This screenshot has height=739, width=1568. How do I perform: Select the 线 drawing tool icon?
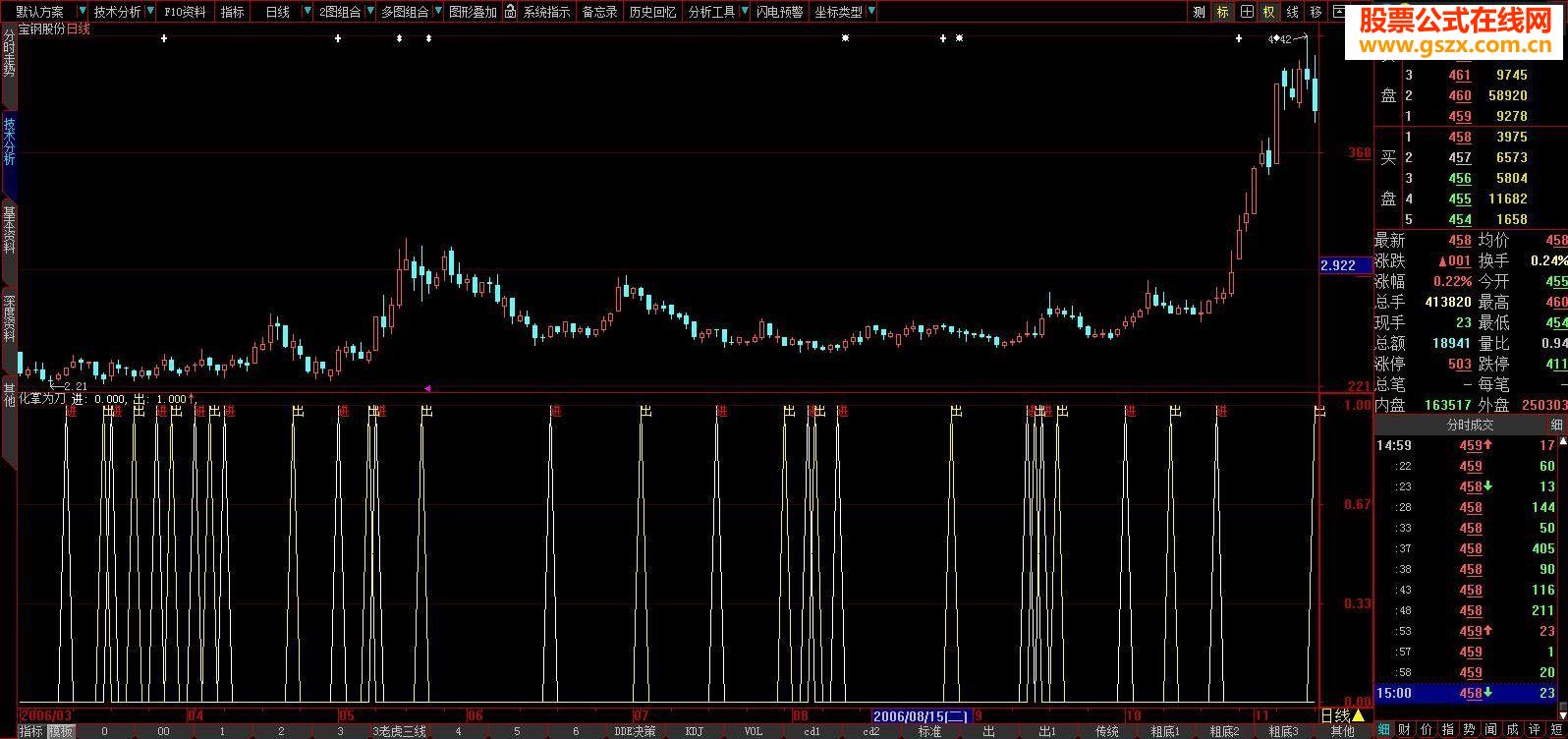pos(1292,12)
